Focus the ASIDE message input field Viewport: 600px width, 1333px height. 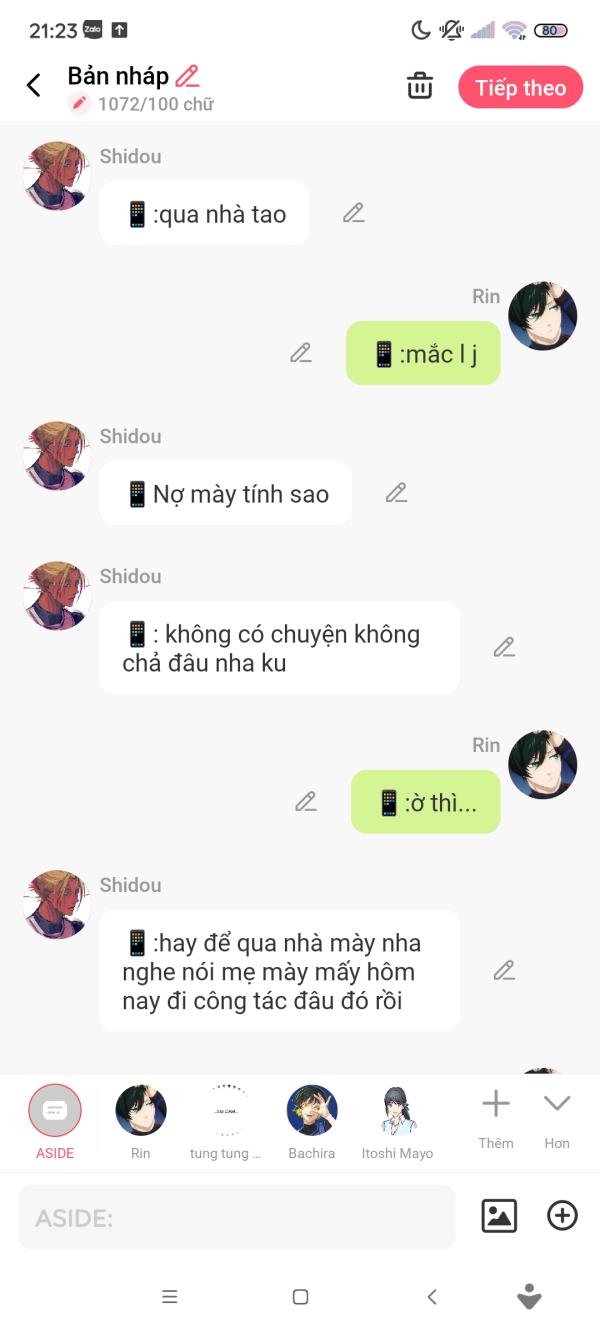pos(237,1217)
